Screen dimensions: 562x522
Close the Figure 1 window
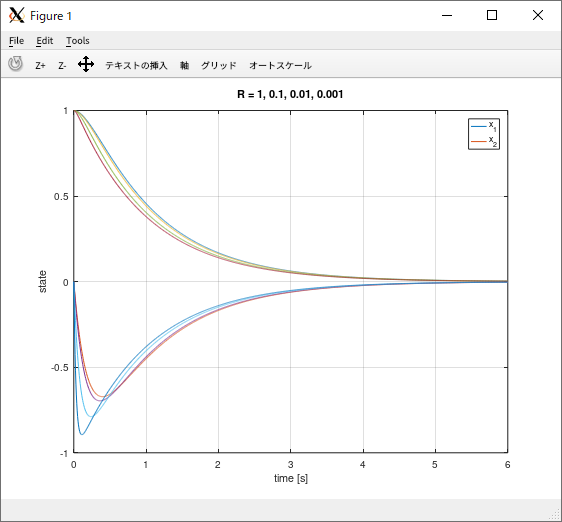(538, 15)
